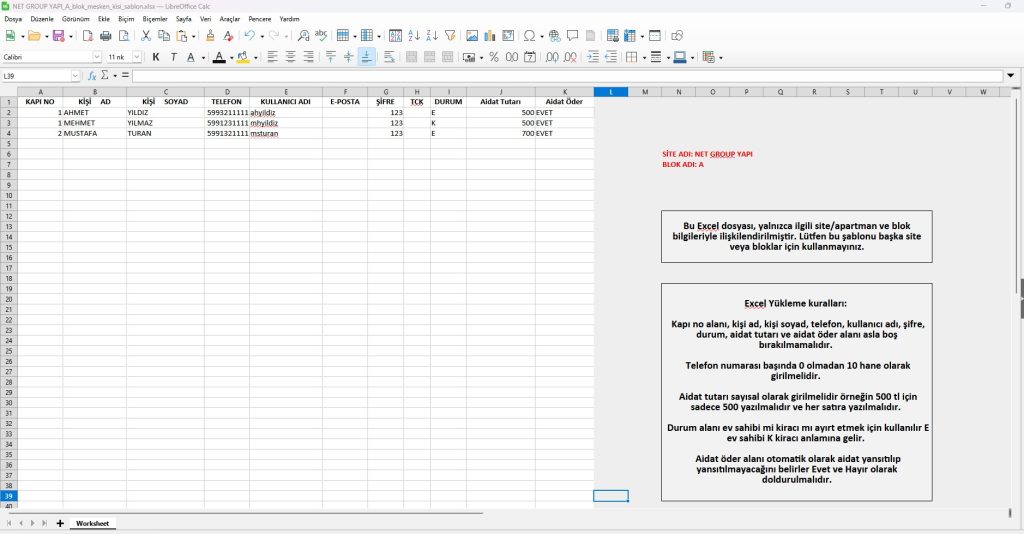Open the Biçim menu
This screenshot has width=1024, height=534.
click(126, 19)
